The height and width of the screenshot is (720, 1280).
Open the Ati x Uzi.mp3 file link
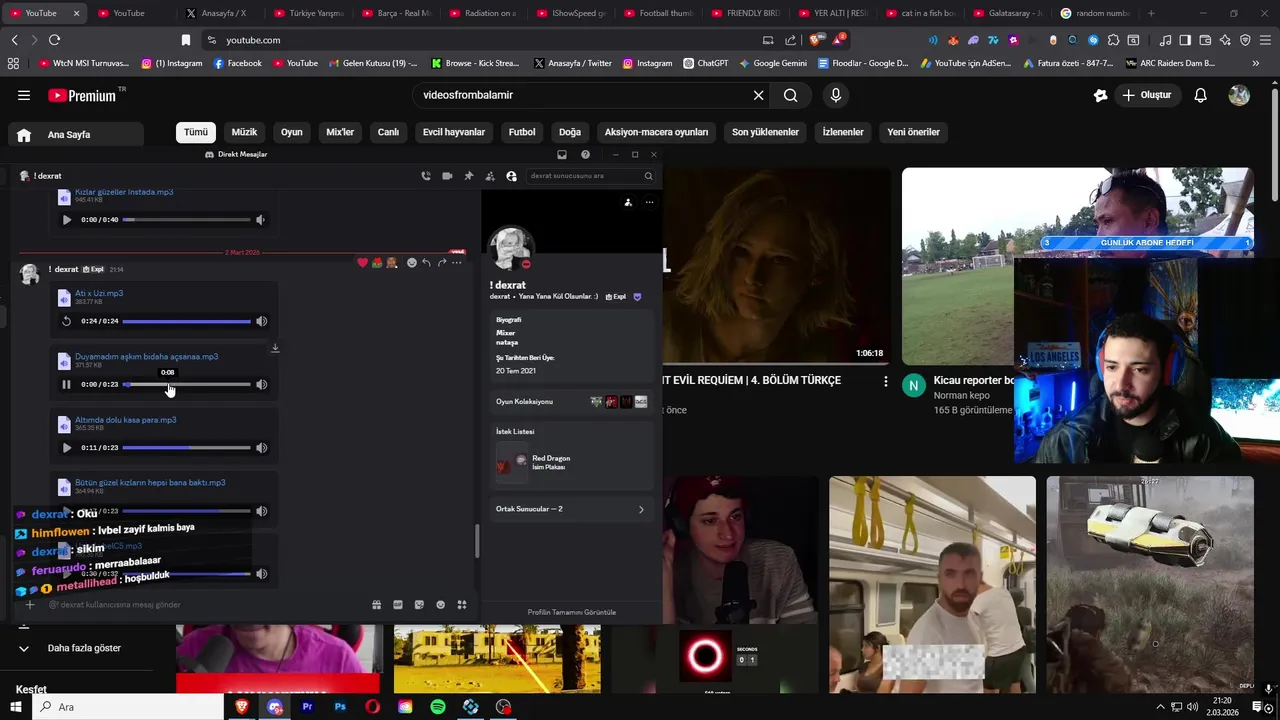pyautogui.click(x=99, y=293)
